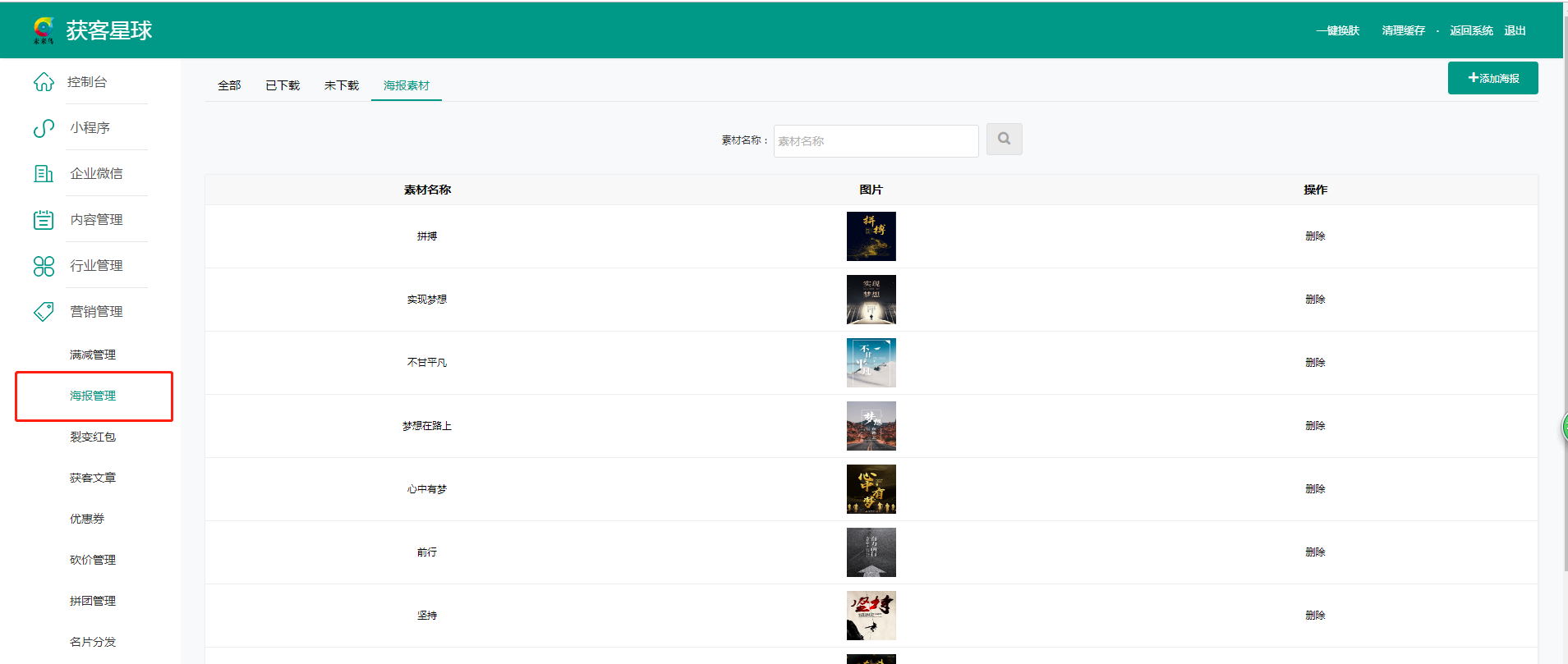Open the 控制台 home icon
Image resolution: width=1568 pixels, height=664 pixels.
[x=44, y=82]
